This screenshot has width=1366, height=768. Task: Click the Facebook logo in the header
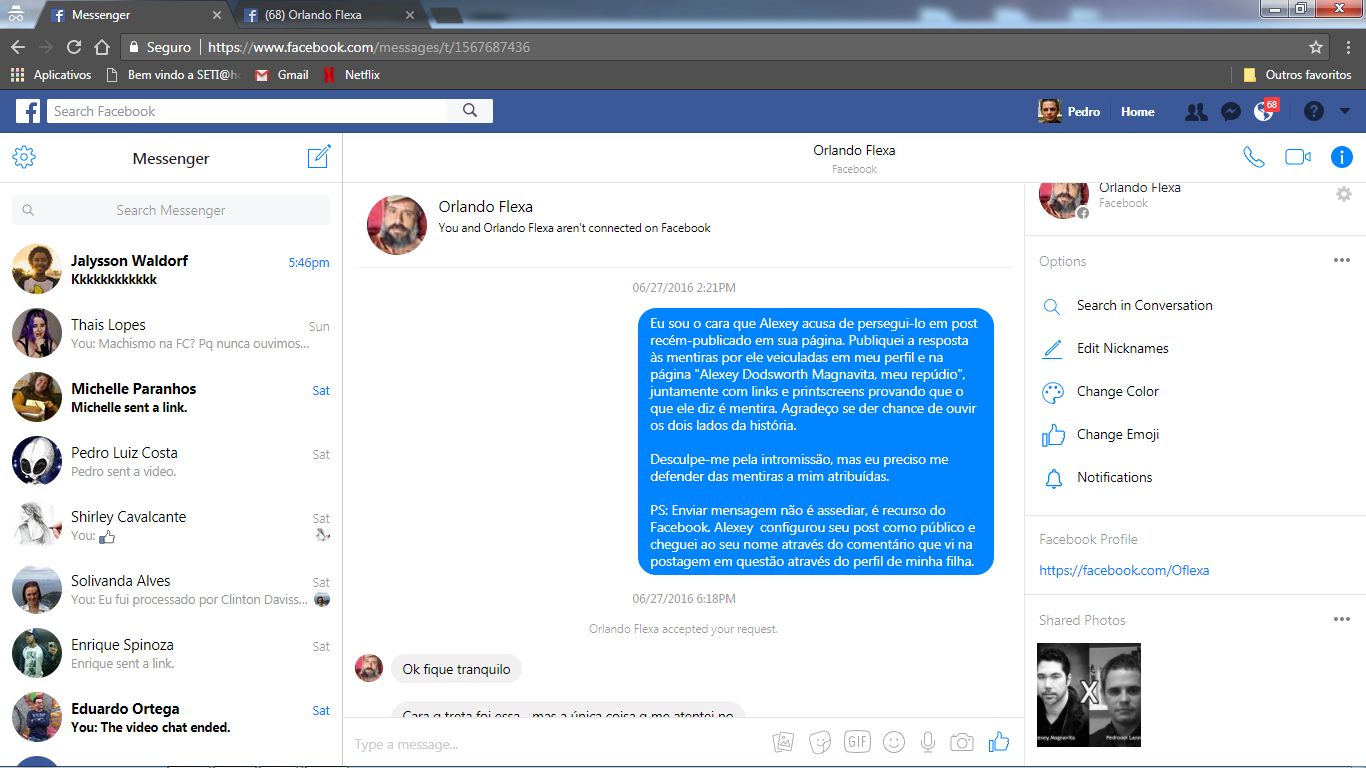tap(27, 111)
